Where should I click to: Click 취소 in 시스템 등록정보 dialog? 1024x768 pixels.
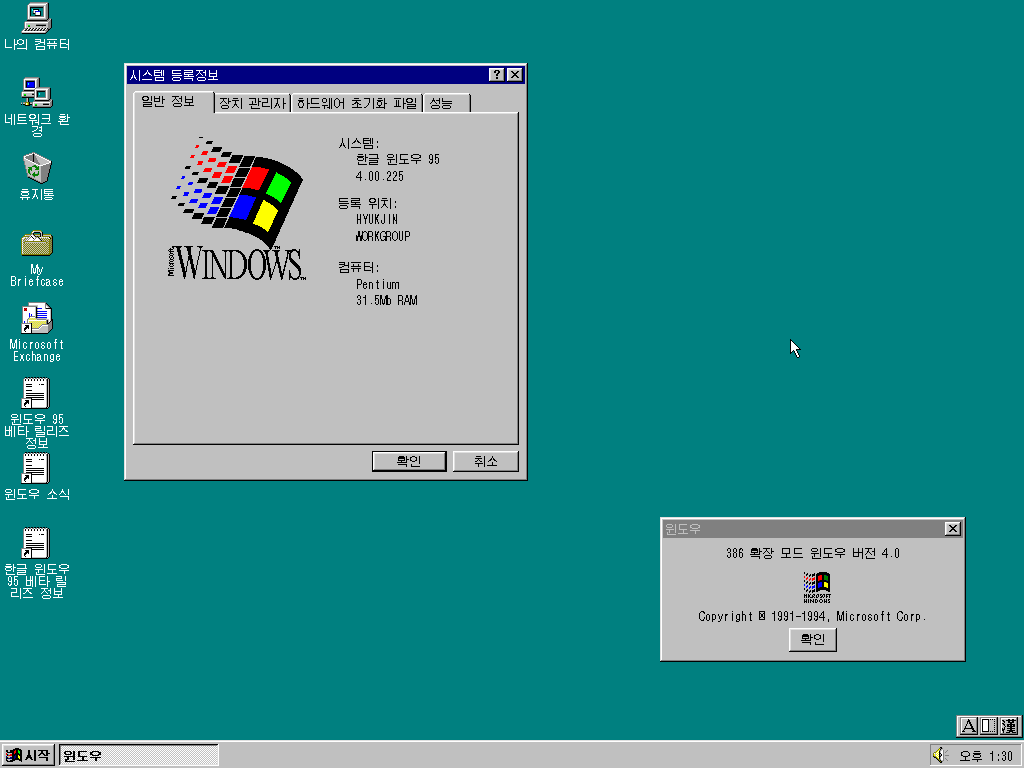486,461
